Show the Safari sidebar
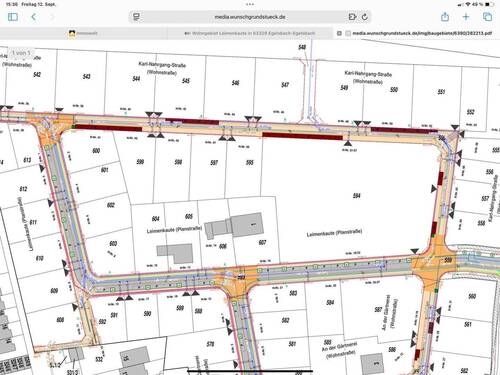This screenshot has height=375, width=500. click(13, 17)
